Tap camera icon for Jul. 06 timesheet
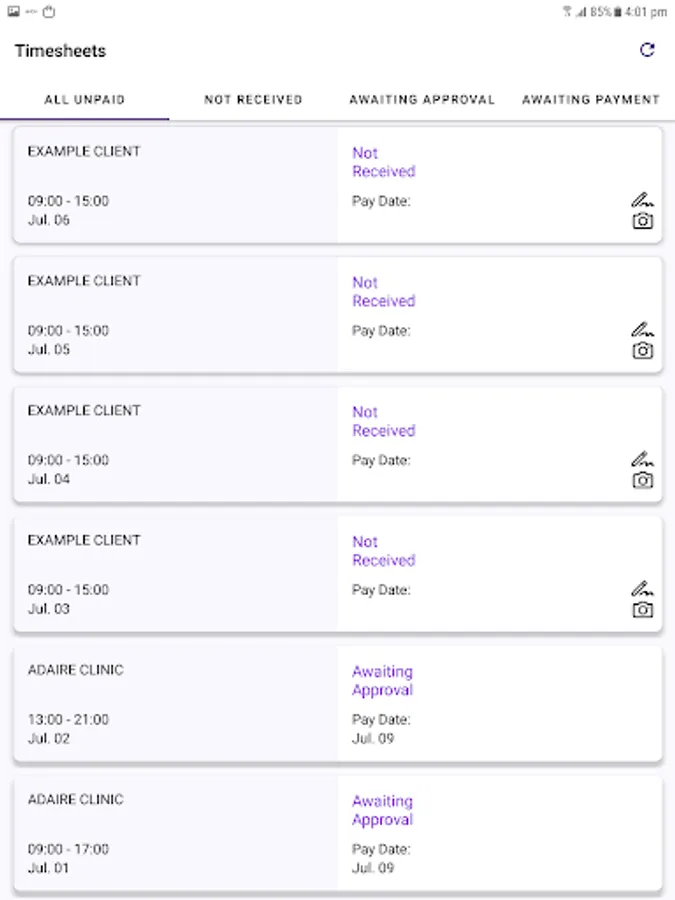675x900 pixels. tap(643, 221)
